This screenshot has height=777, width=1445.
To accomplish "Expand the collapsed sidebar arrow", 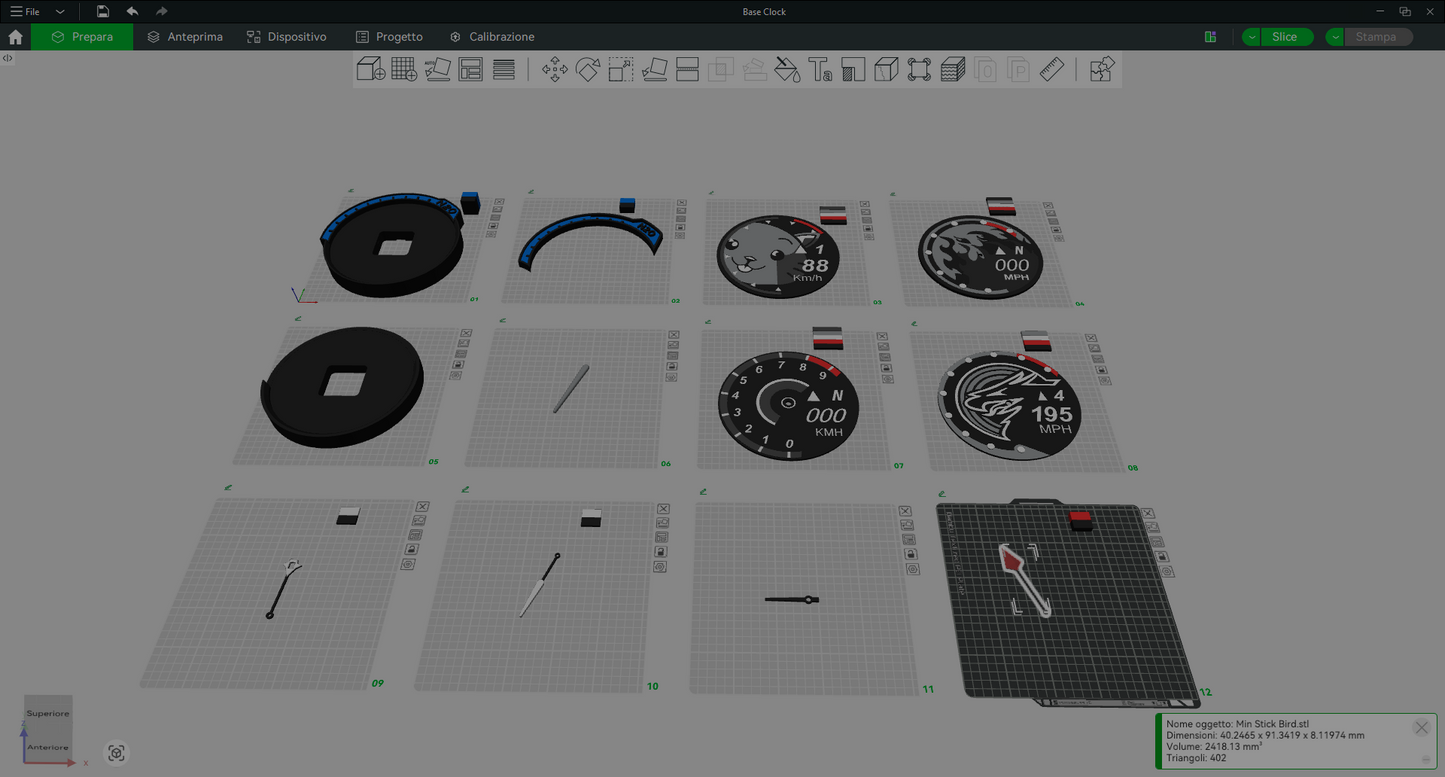I will pos(7,58).
